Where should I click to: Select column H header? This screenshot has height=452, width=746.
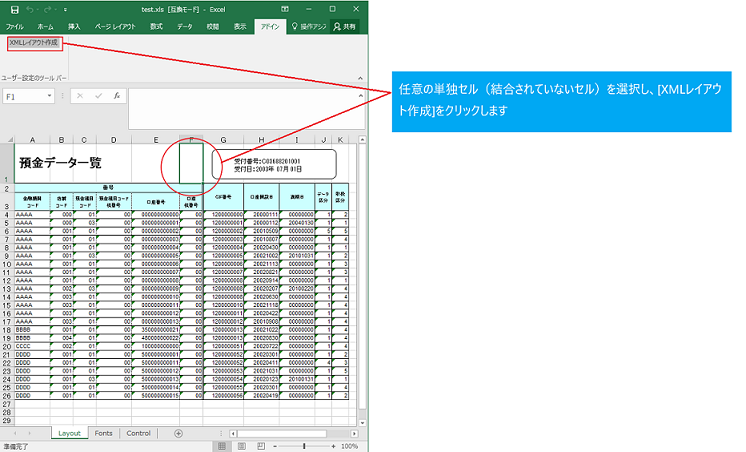coord(261,139)
